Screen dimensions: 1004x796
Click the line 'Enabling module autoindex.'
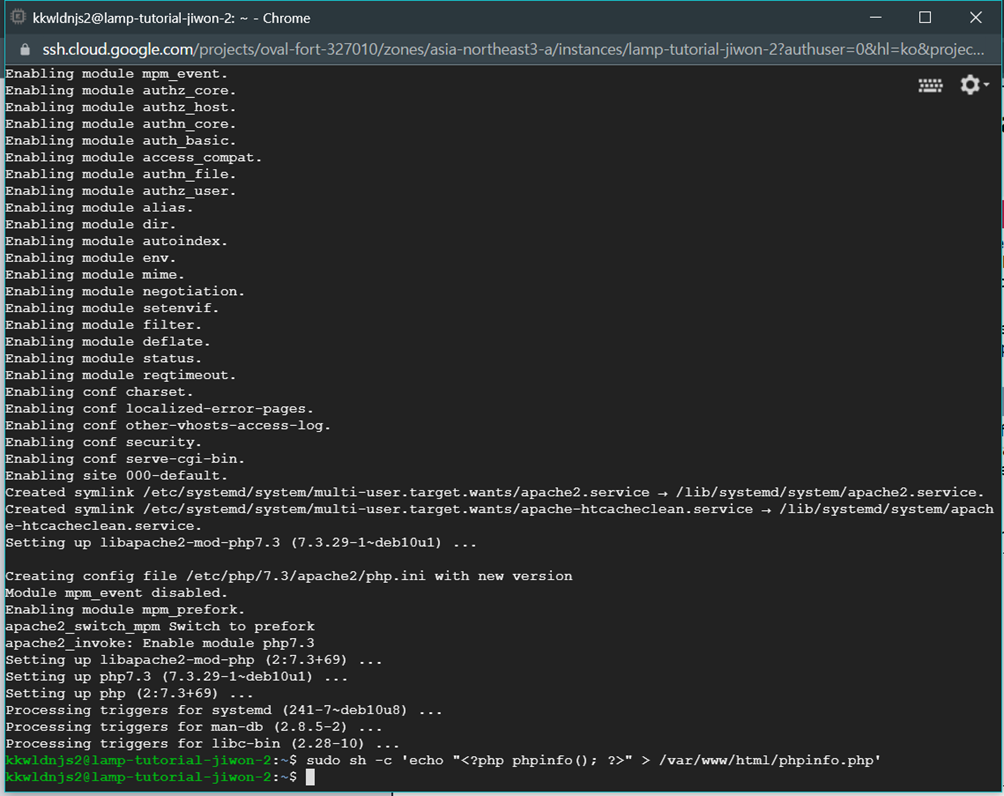coord(117,241)
